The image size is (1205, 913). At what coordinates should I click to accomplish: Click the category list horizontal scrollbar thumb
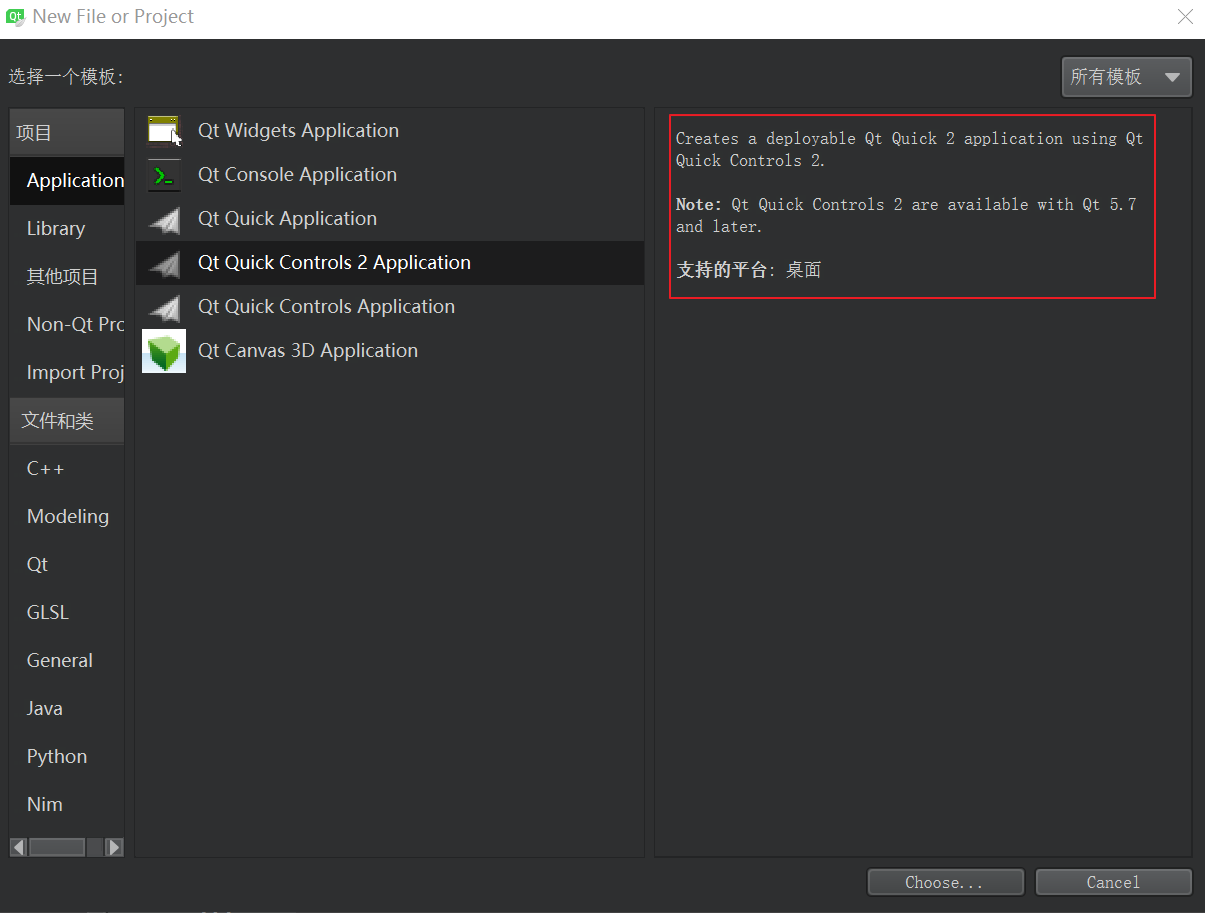pos(57,847)
